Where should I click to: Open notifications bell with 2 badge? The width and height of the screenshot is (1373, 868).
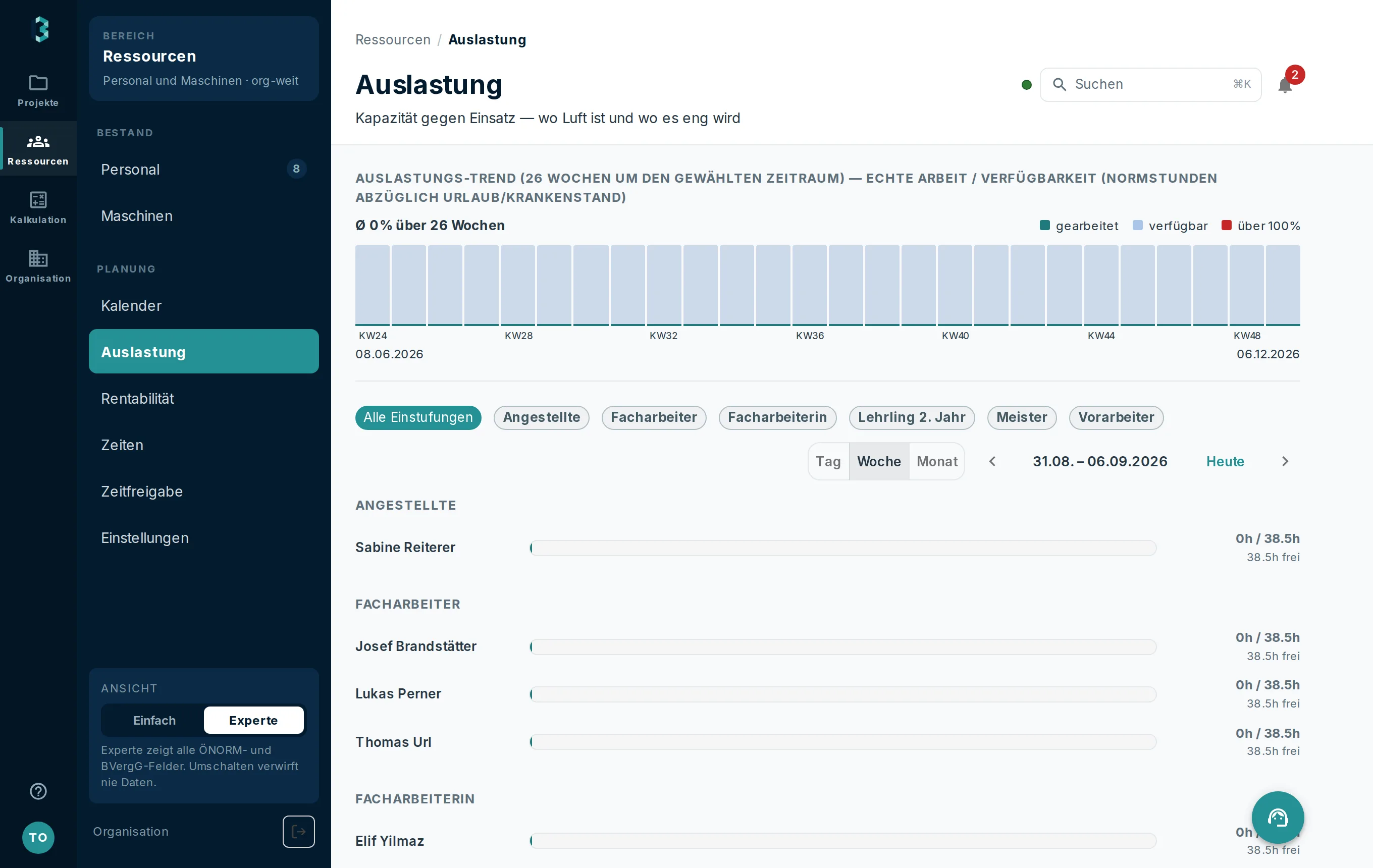click(x=1285, y=84)
